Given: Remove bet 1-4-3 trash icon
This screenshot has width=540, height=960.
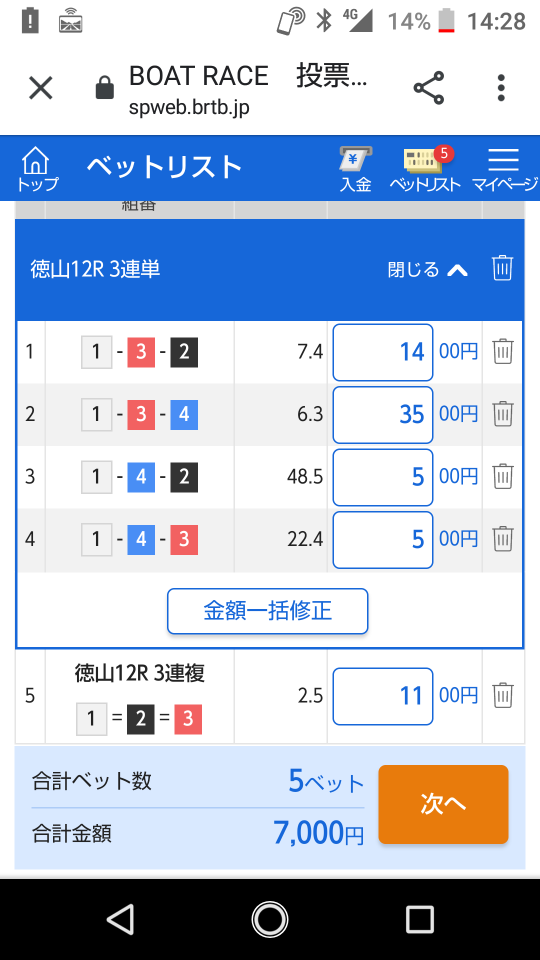Looking at the screenshot, I should coord(503,539).
